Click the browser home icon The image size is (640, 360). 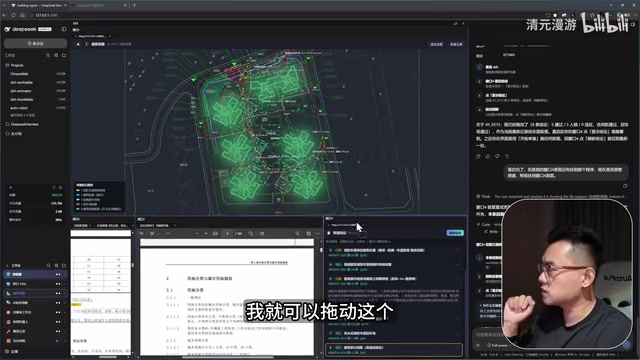point(22,15)
